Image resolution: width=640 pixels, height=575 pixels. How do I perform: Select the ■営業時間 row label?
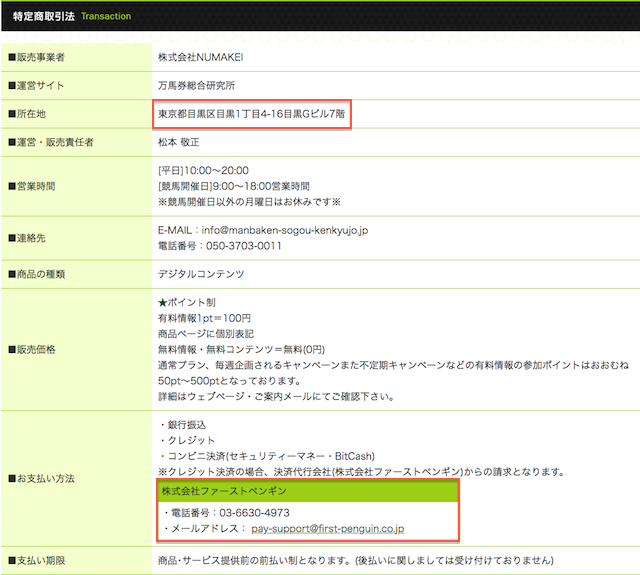pyautogui.click(x=32, y=186)
